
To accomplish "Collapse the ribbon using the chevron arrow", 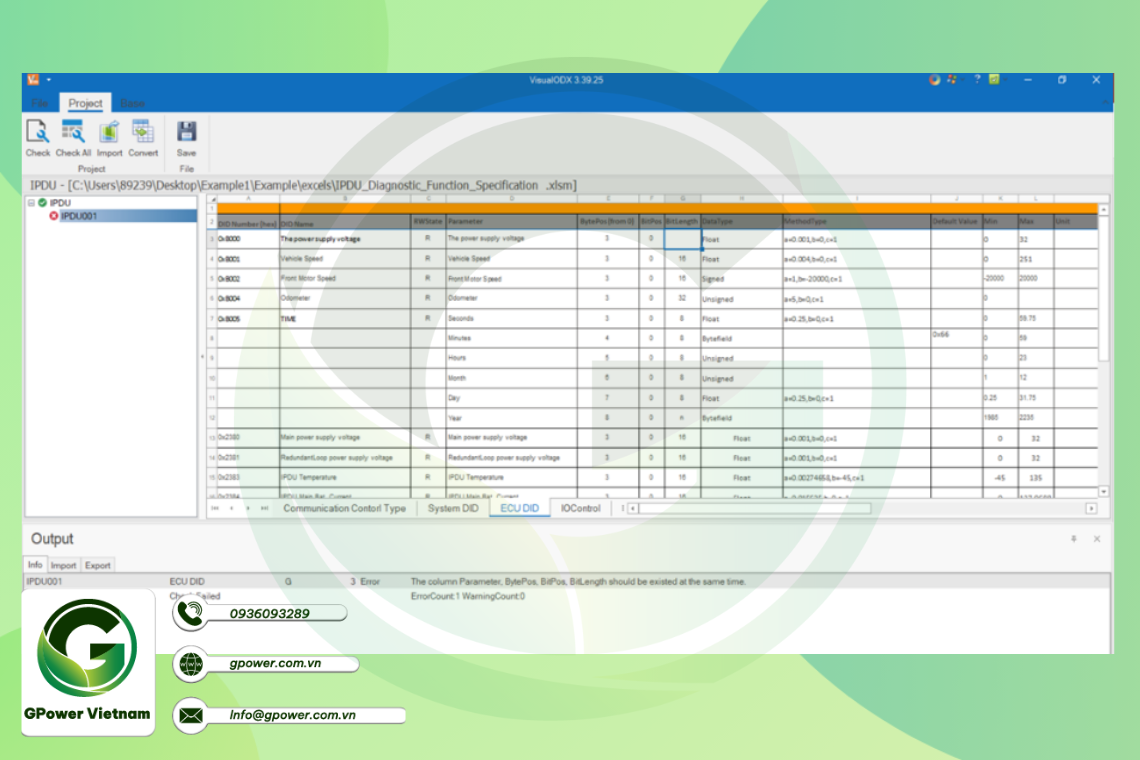I will (x=1106, y=103).
